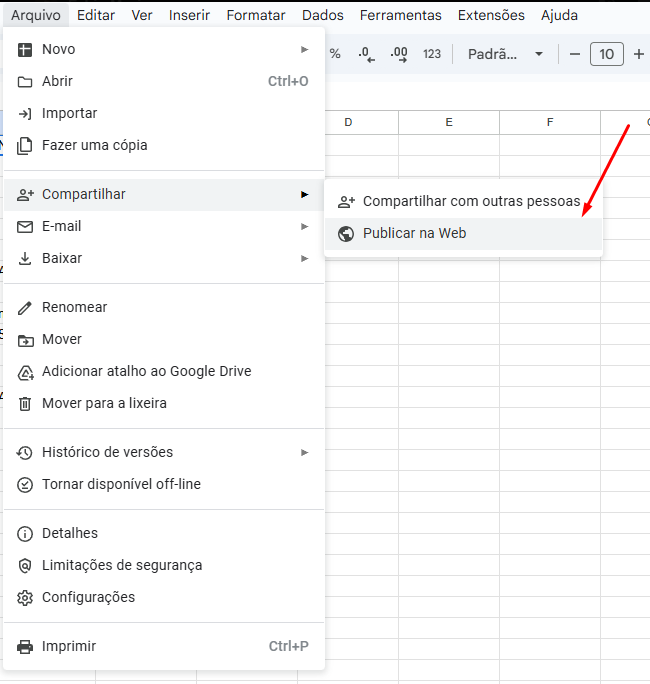Click the Importar arrow icon

coord(25,113)
